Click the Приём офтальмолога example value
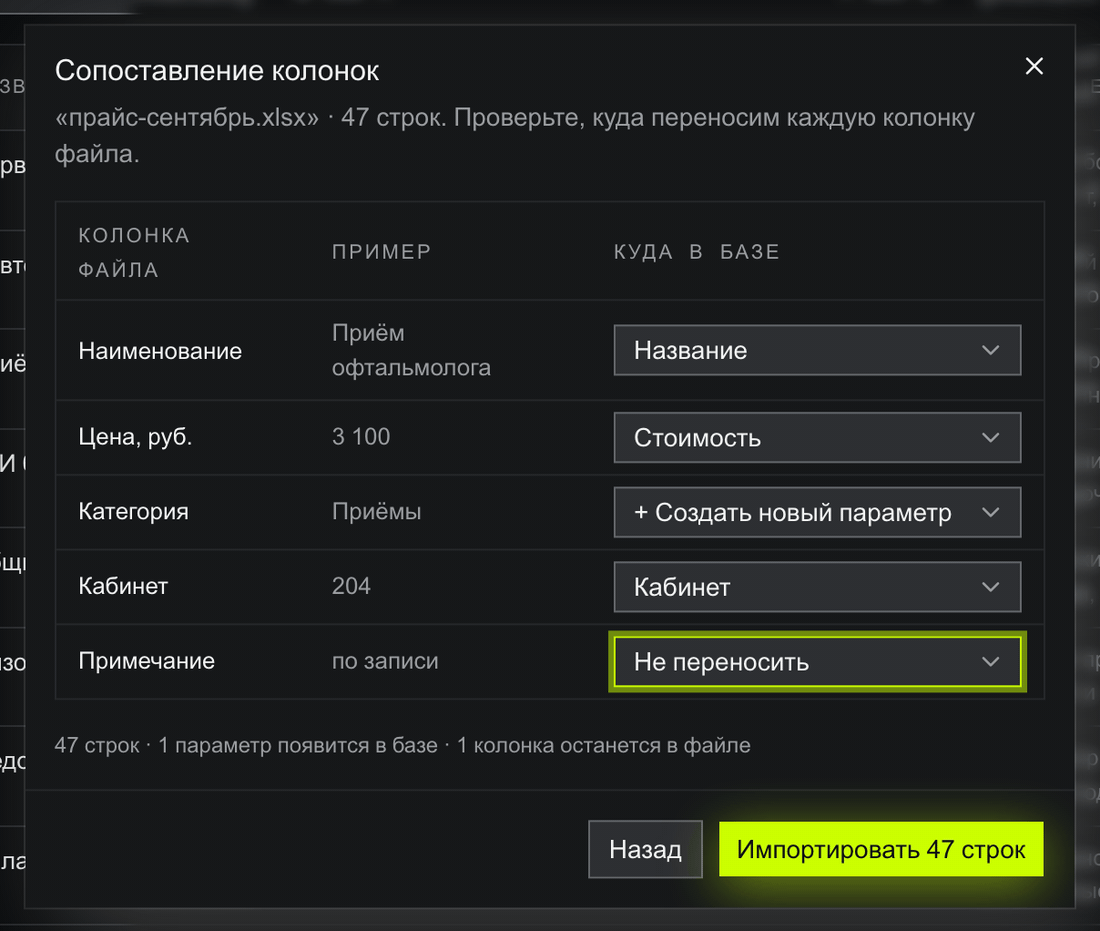1100x931 pixels. tap(411, 350)
